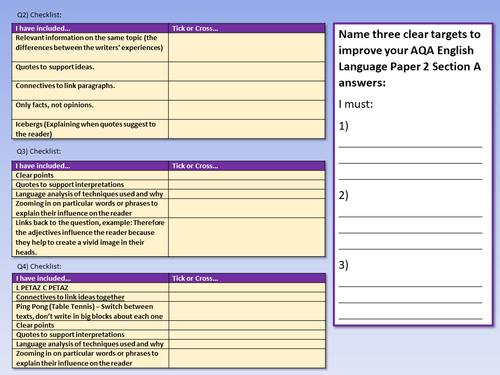The width and height of the screenshot is (500, 375).
Task: Select the 'Links back to the question' cell
Action: click(x=90, y=237)
